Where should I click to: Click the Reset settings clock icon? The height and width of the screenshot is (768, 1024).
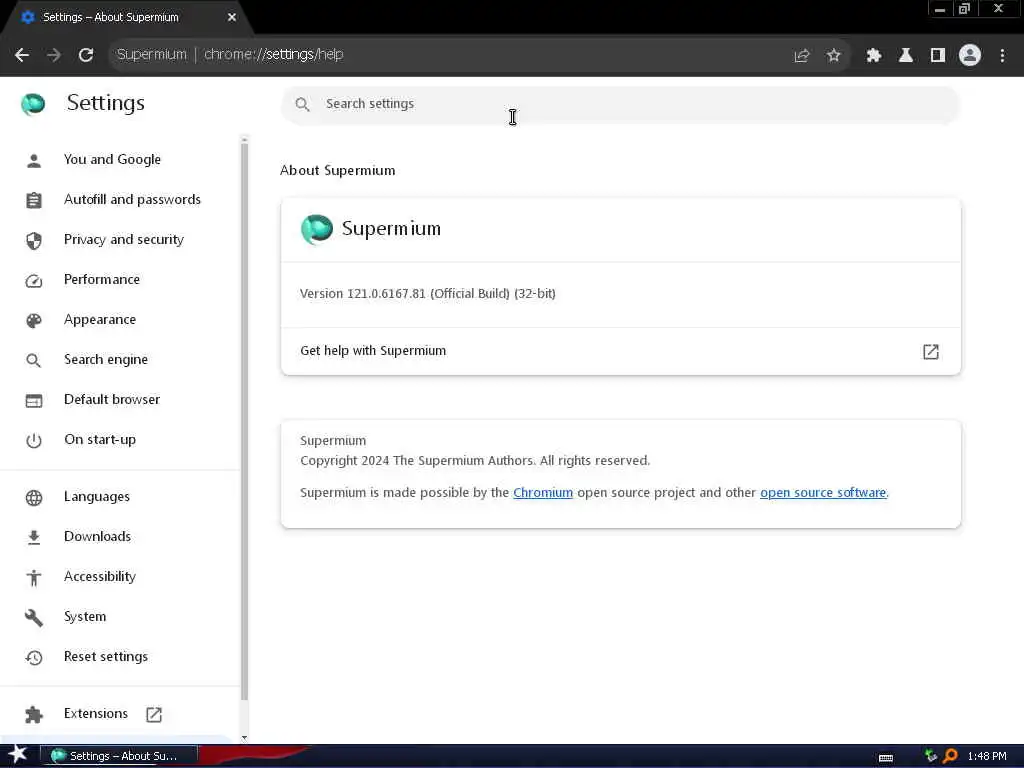point(33,658)
